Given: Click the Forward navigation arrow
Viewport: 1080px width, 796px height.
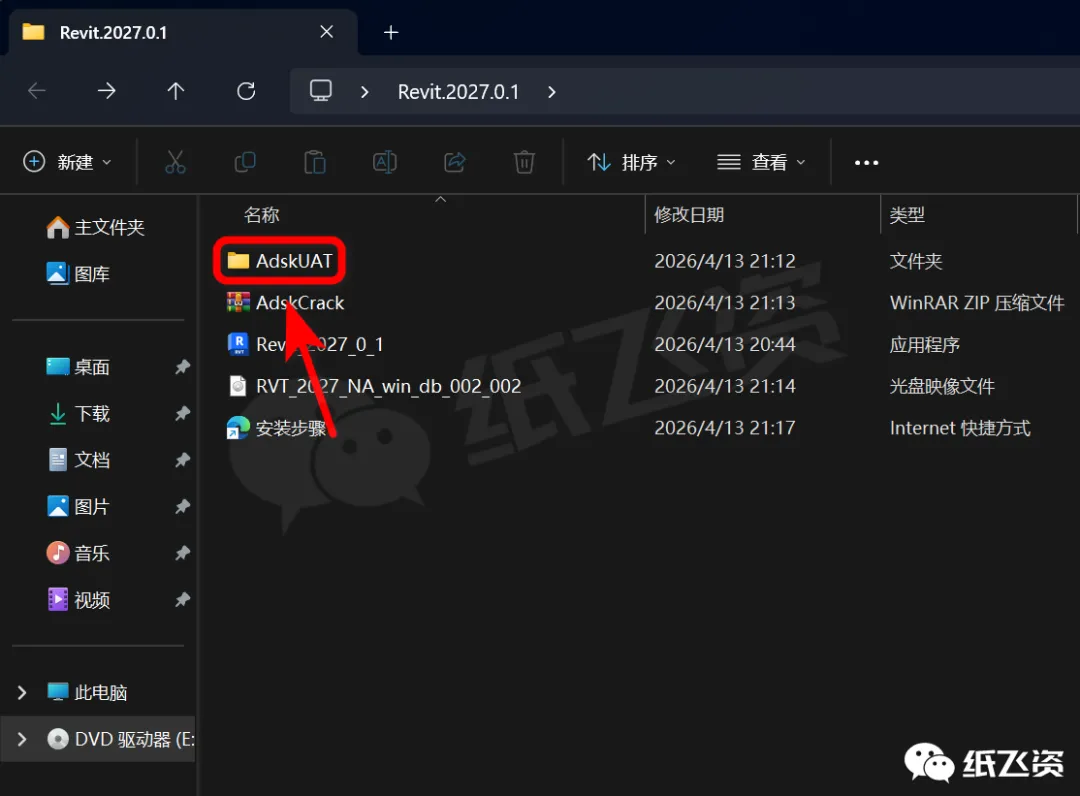Looking at the screenshot, I should click(106, 90).
